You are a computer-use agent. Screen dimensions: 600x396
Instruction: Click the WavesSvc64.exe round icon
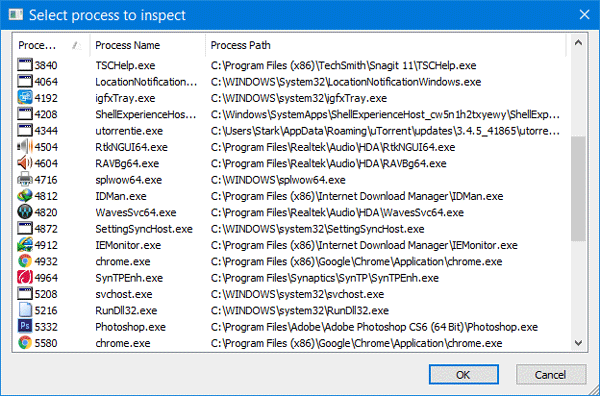click(25, 212)
